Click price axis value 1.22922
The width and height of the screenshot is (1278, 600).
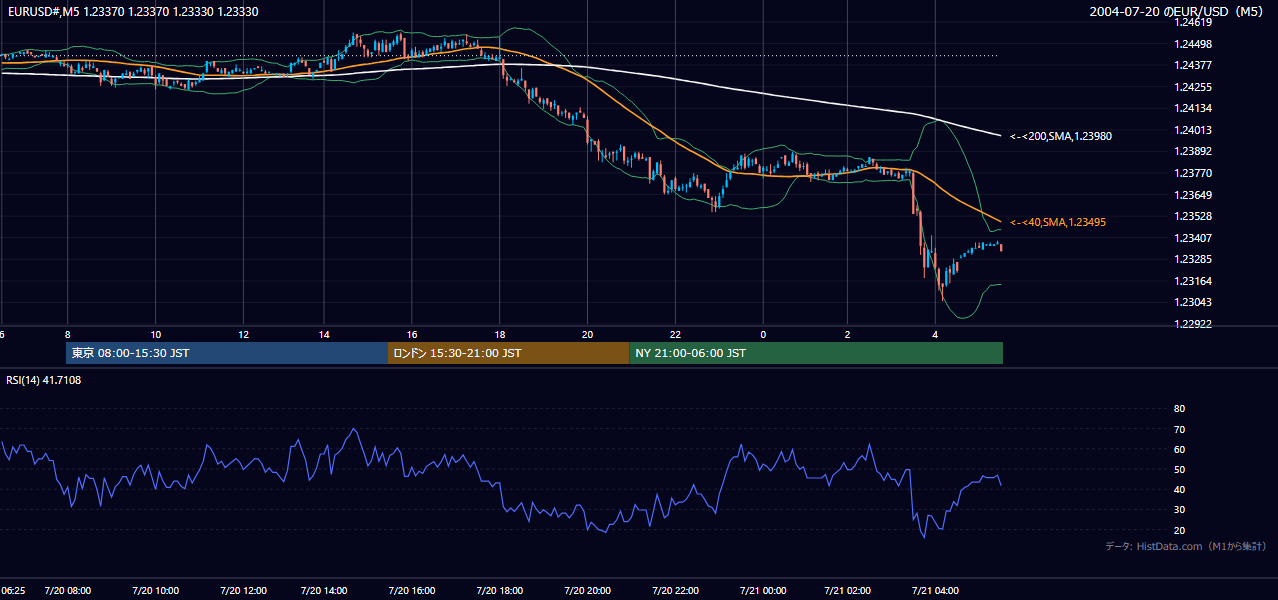coord(1193,324)
